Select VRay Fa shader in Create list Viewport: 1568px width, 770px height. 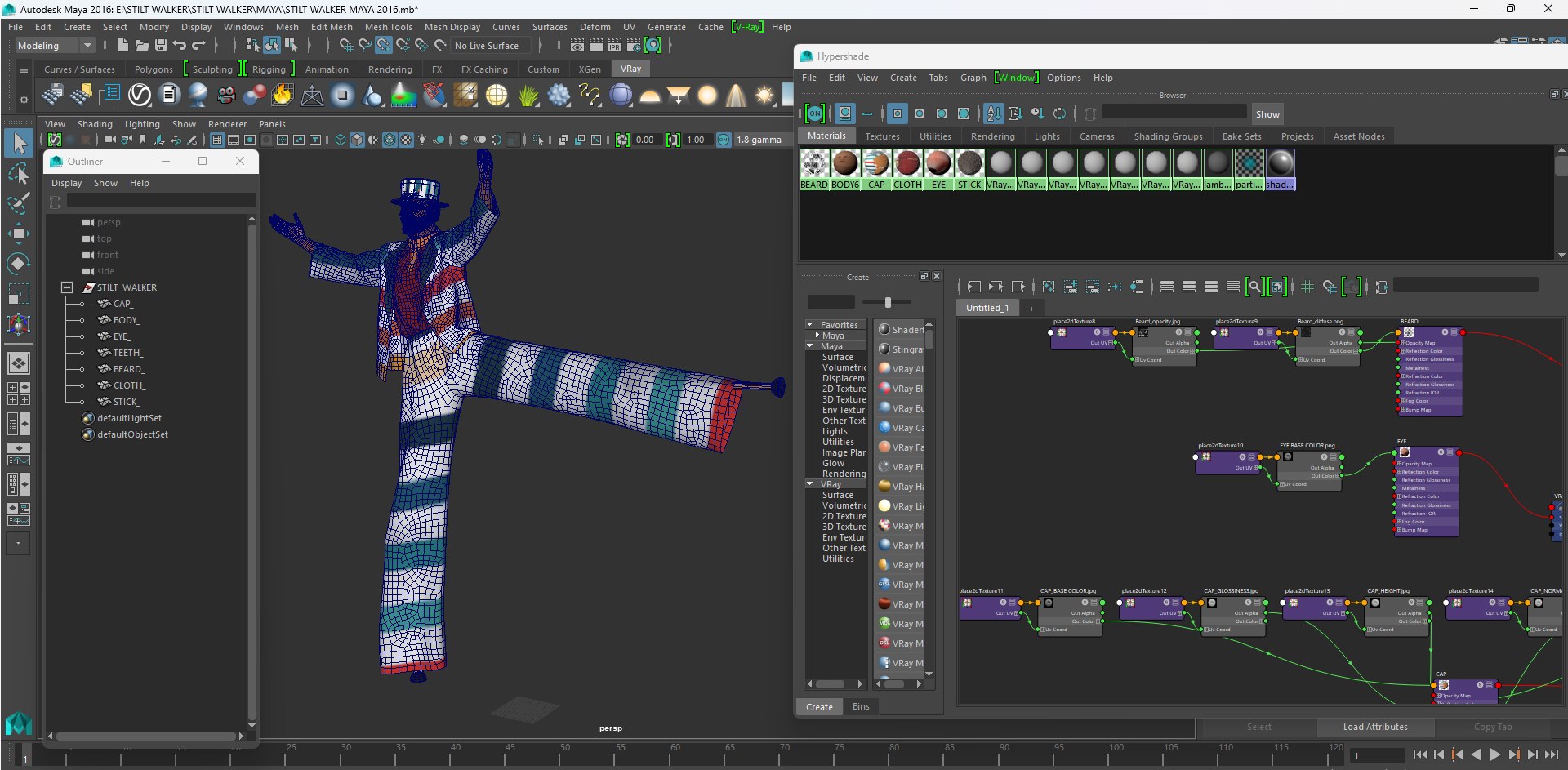click(x=900, y=447)
